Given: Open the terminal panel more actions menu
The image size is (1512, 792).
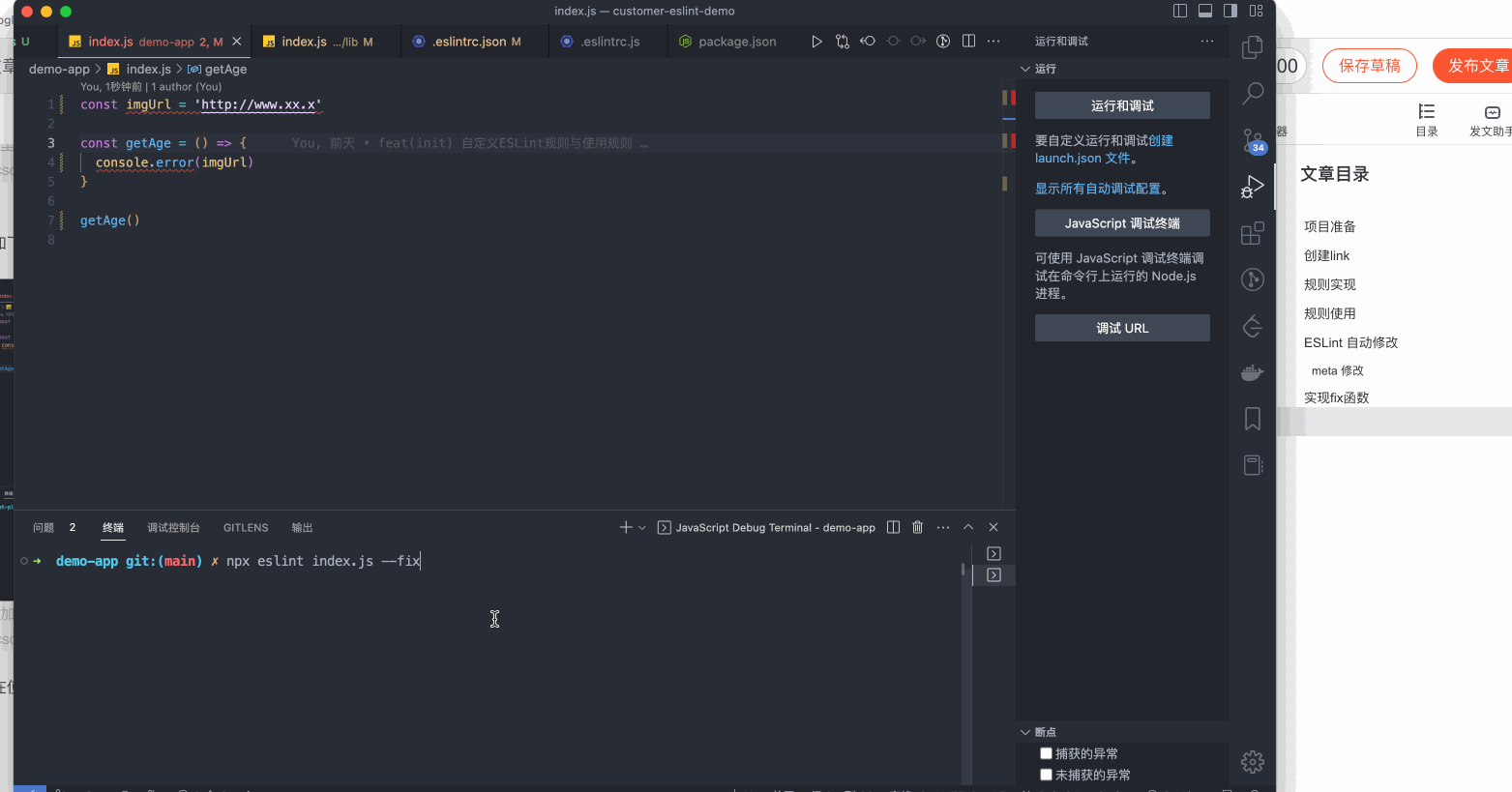Looking at the screenshot, I should point(943,527).
